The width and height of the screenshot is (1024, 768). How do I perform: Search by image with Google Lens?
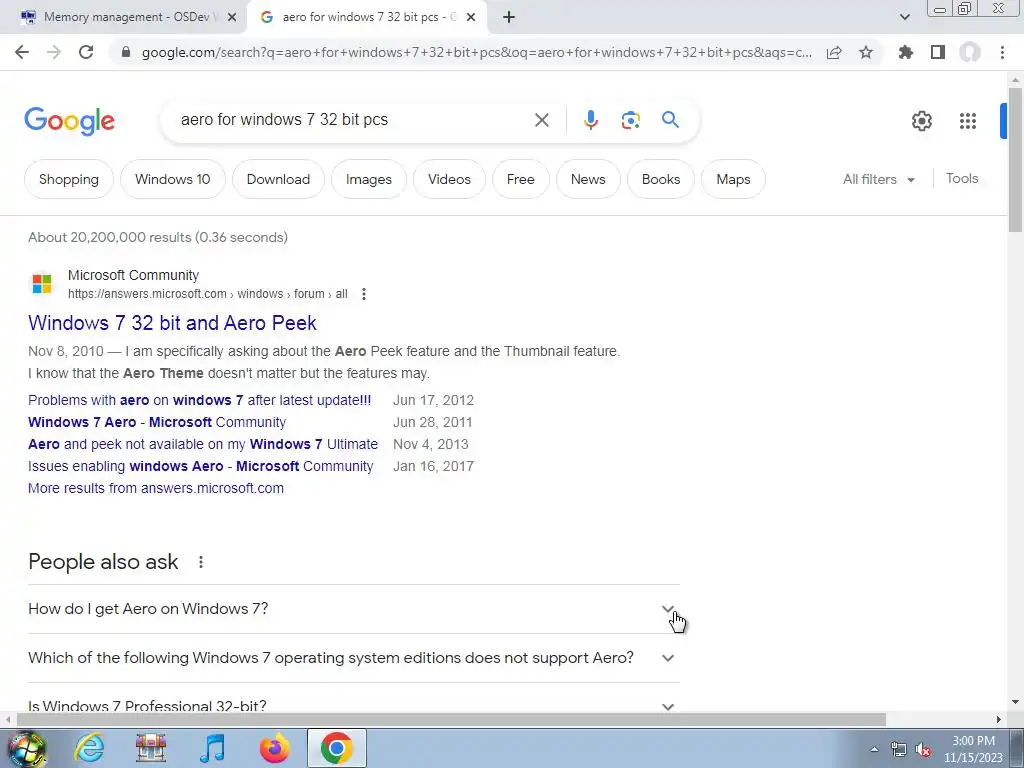[630, 120]
